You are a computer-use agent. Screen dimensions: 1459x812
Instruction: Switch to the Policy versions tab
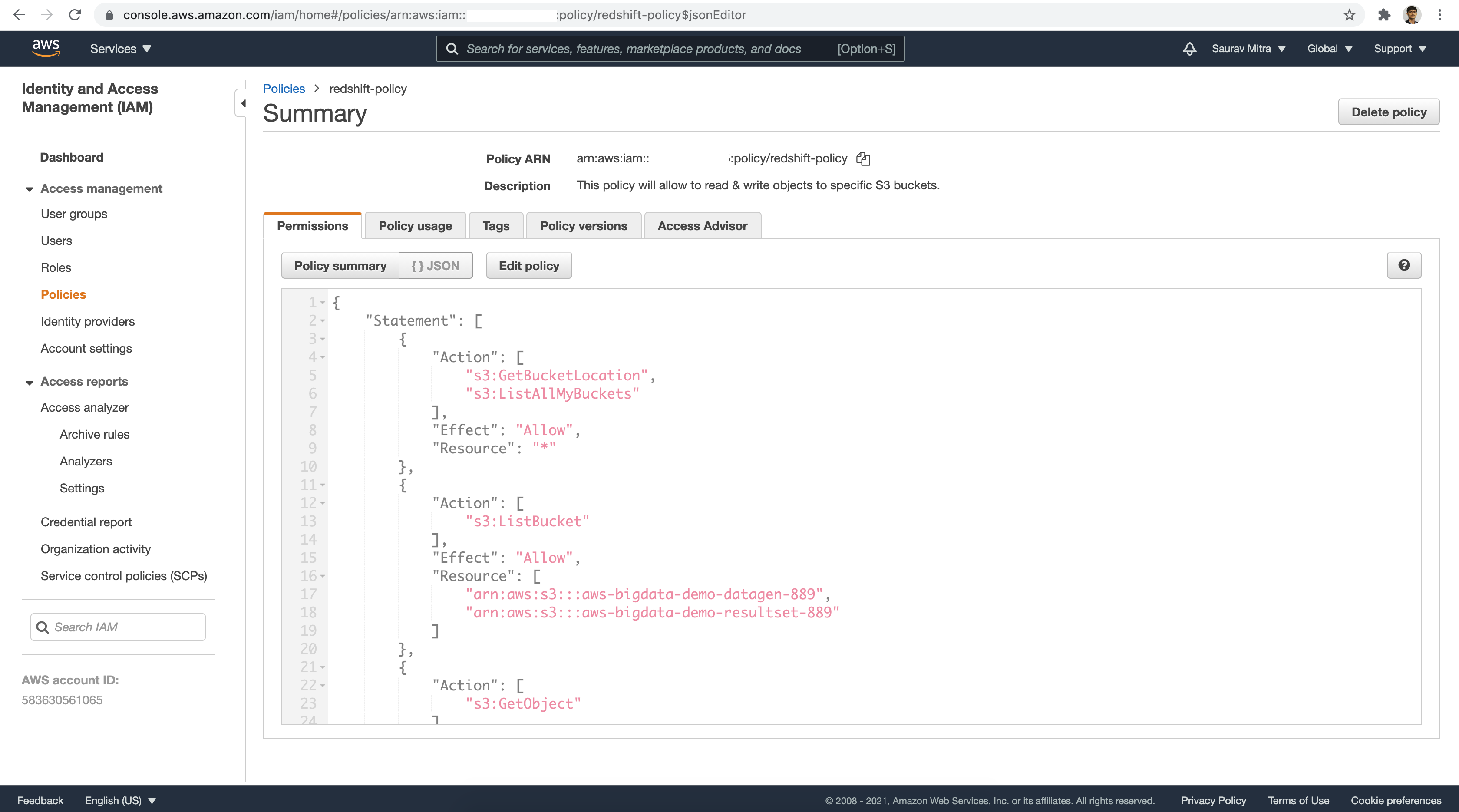[583, 226]
